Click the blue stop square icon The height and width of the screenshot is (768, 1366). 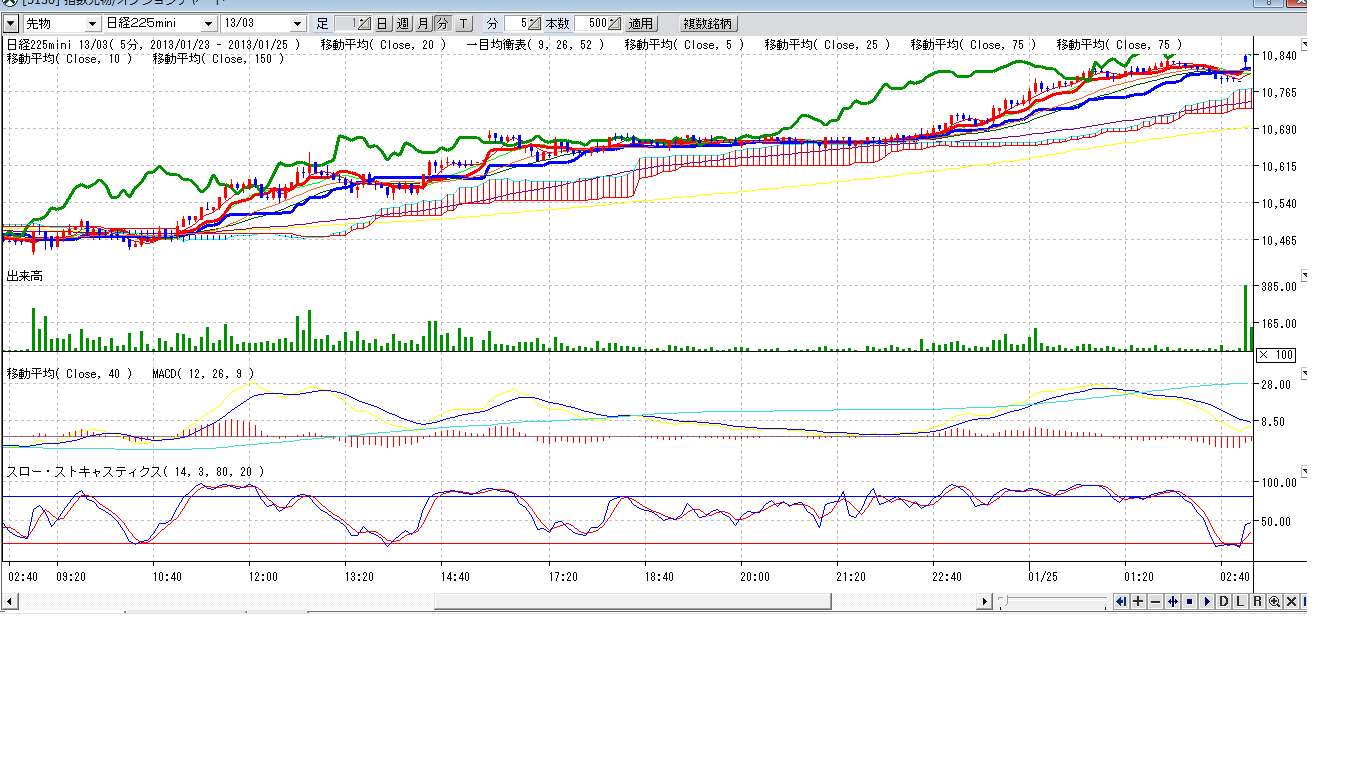tap(1189, 601)
